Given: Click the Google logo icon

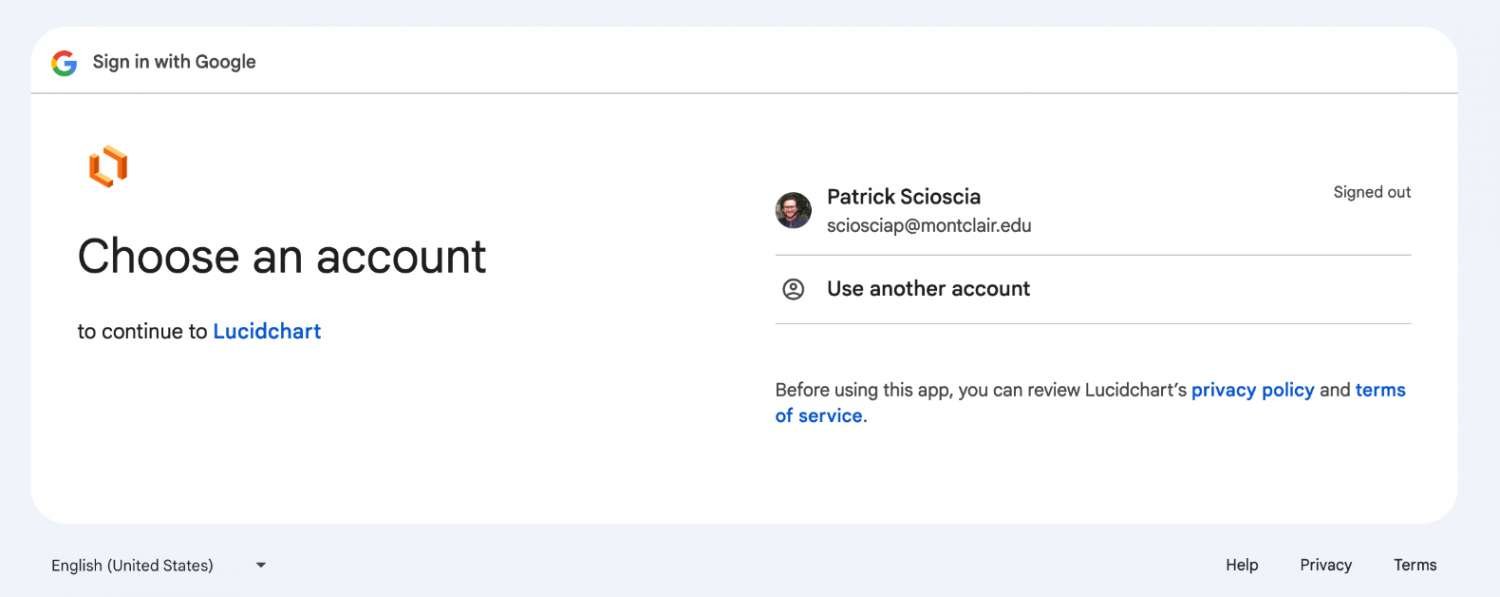Looking at the screenshot, I should click(64, 63).
